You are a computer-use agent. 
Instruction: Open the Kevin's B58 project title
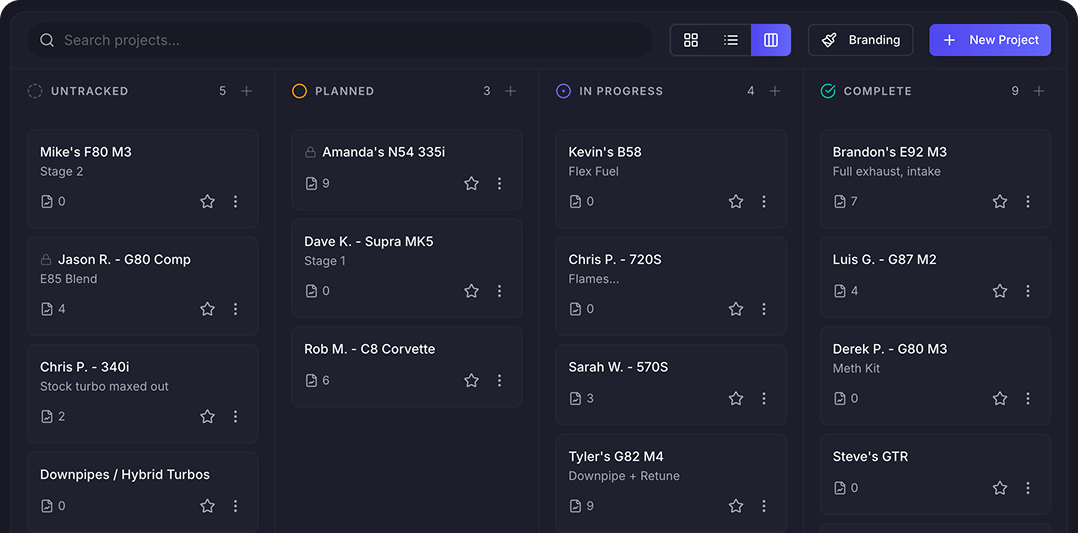[605, 152]
